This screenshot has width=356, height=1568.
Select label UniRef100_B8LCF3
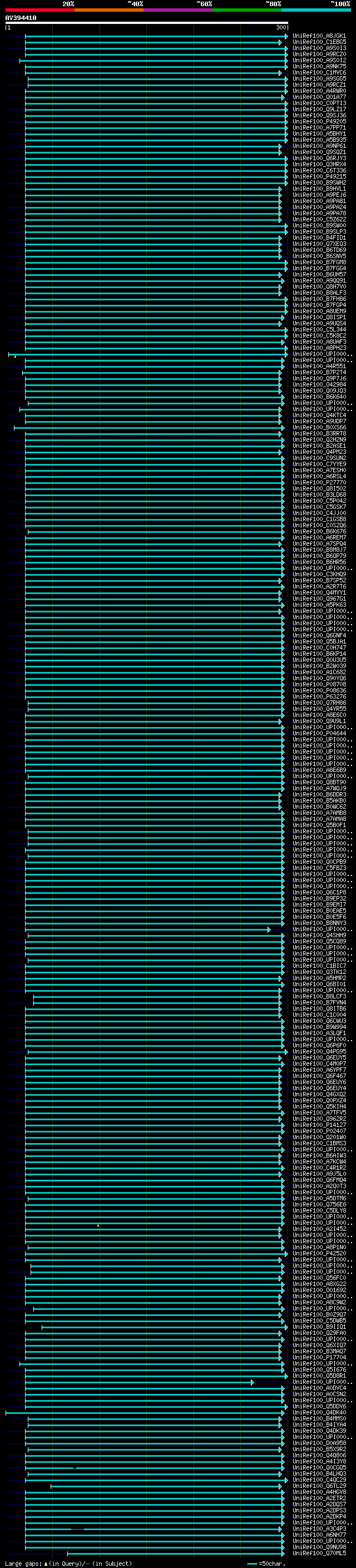[319, 996]
